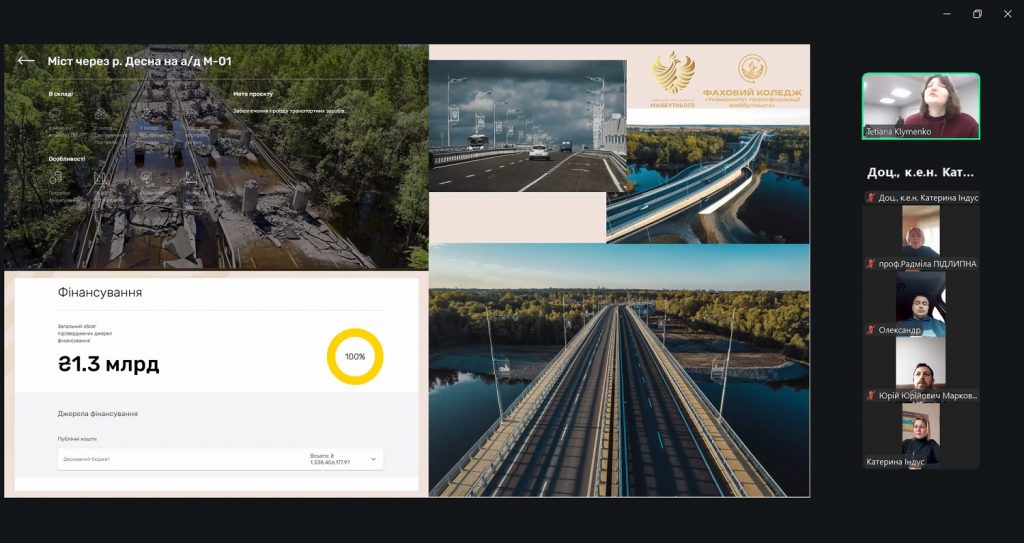Image resolution: width=1024 pixels, height=543 pixels.
Task: Click the yellow 100% funding ring
Action: click(355, 356)
